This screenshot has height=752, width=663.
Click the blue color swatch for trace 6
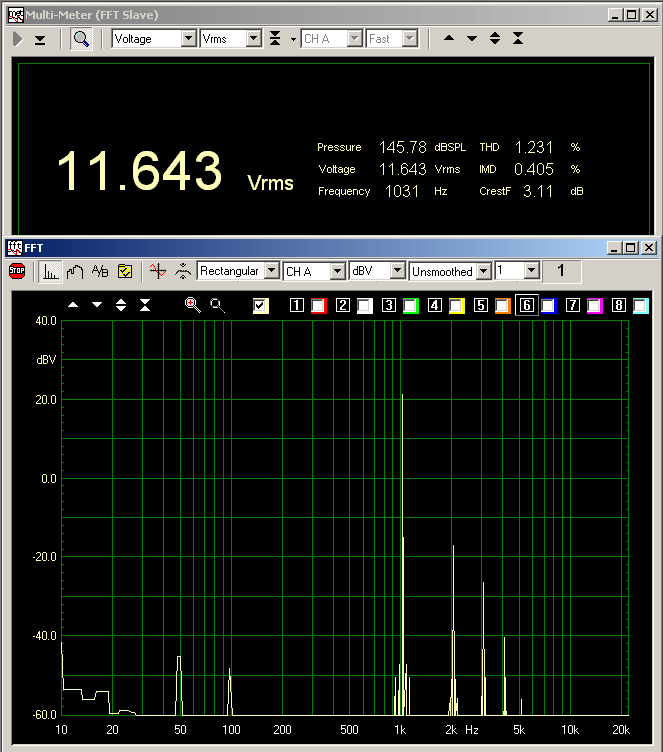pyautogui.click(x=548, y=306)
